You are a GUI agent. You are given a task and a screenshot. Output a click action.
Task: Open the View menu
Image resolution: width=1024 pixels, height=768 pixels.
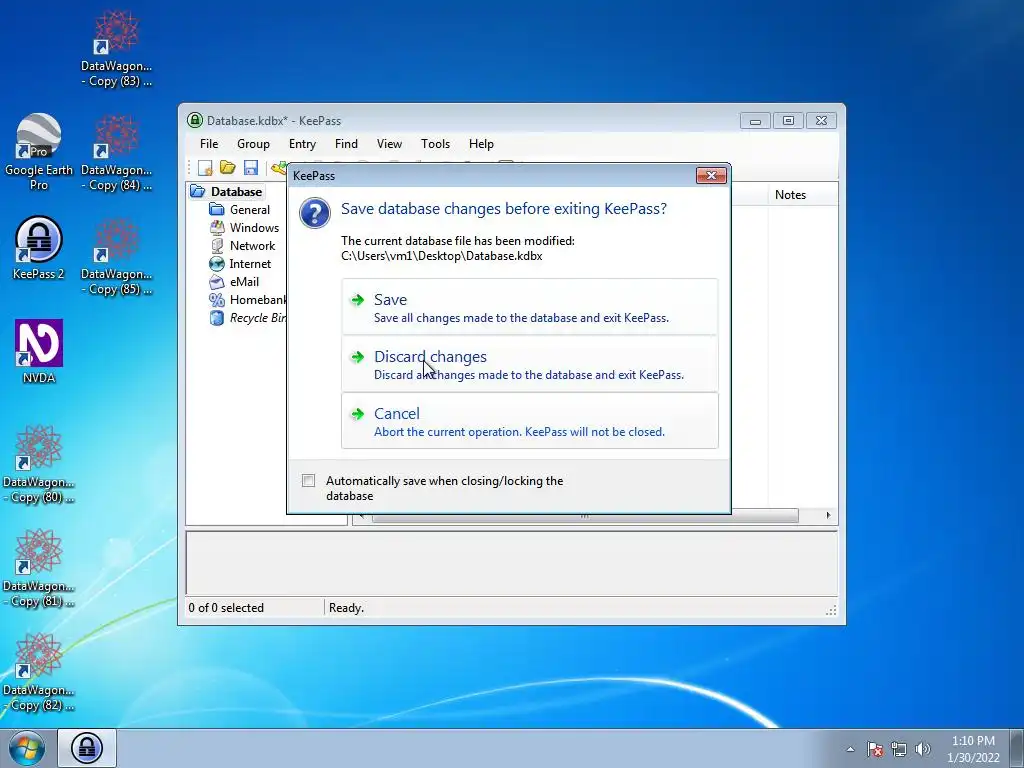(389, 144)
